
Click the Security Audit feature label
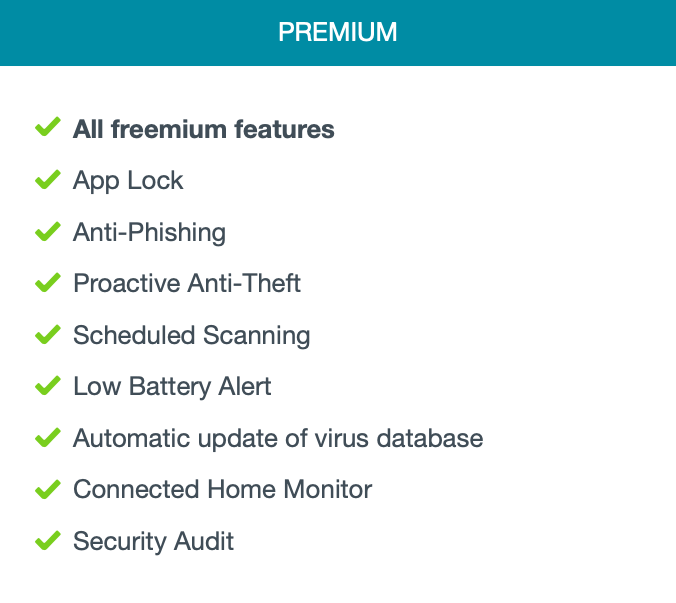153,542
